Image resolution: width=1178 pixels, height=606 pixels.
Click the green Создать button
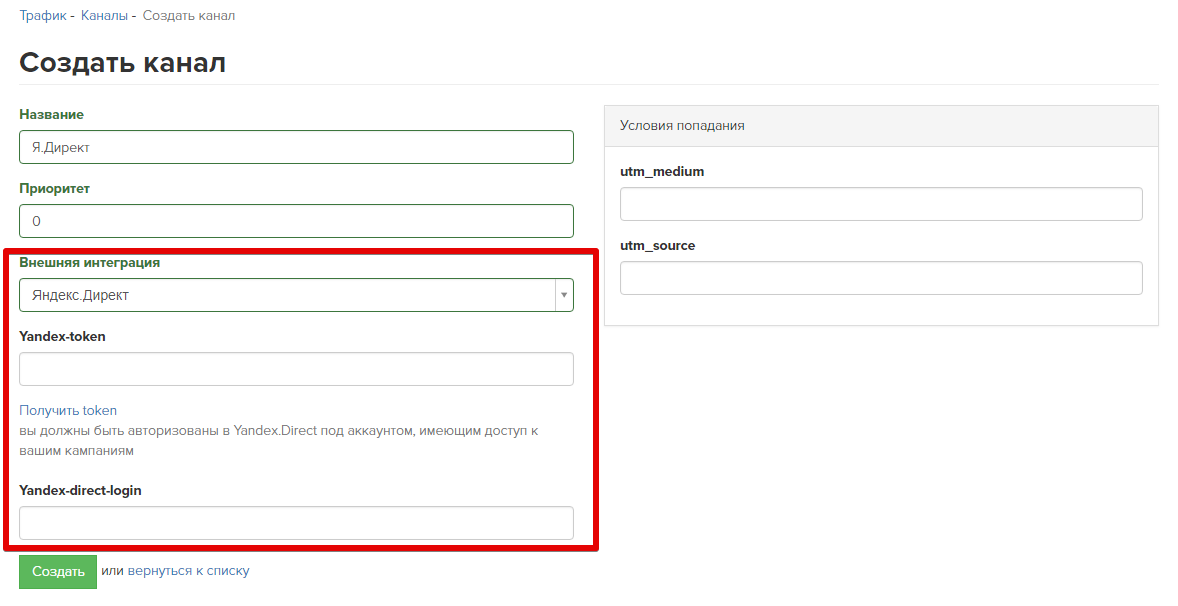(58, 571)
